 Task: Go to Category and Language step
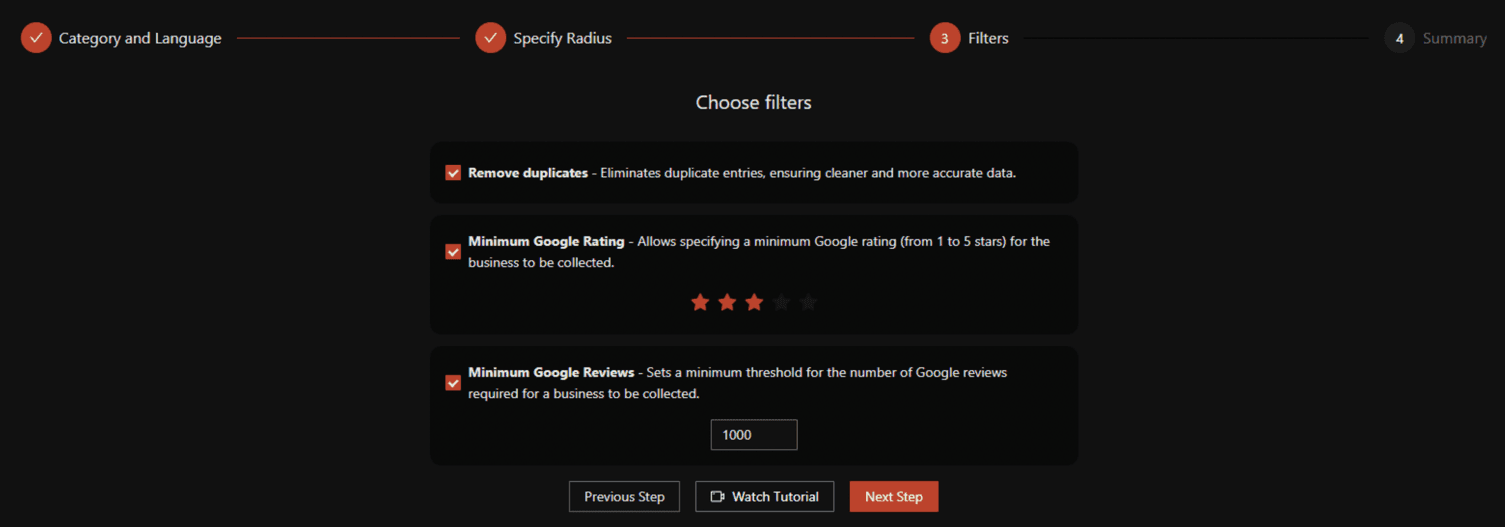click(x=140, y=38)
